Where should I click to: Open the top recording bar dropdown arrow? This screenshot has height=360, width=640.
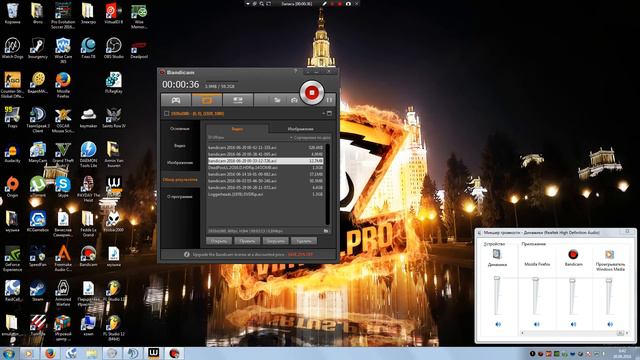tap(247, 3)
